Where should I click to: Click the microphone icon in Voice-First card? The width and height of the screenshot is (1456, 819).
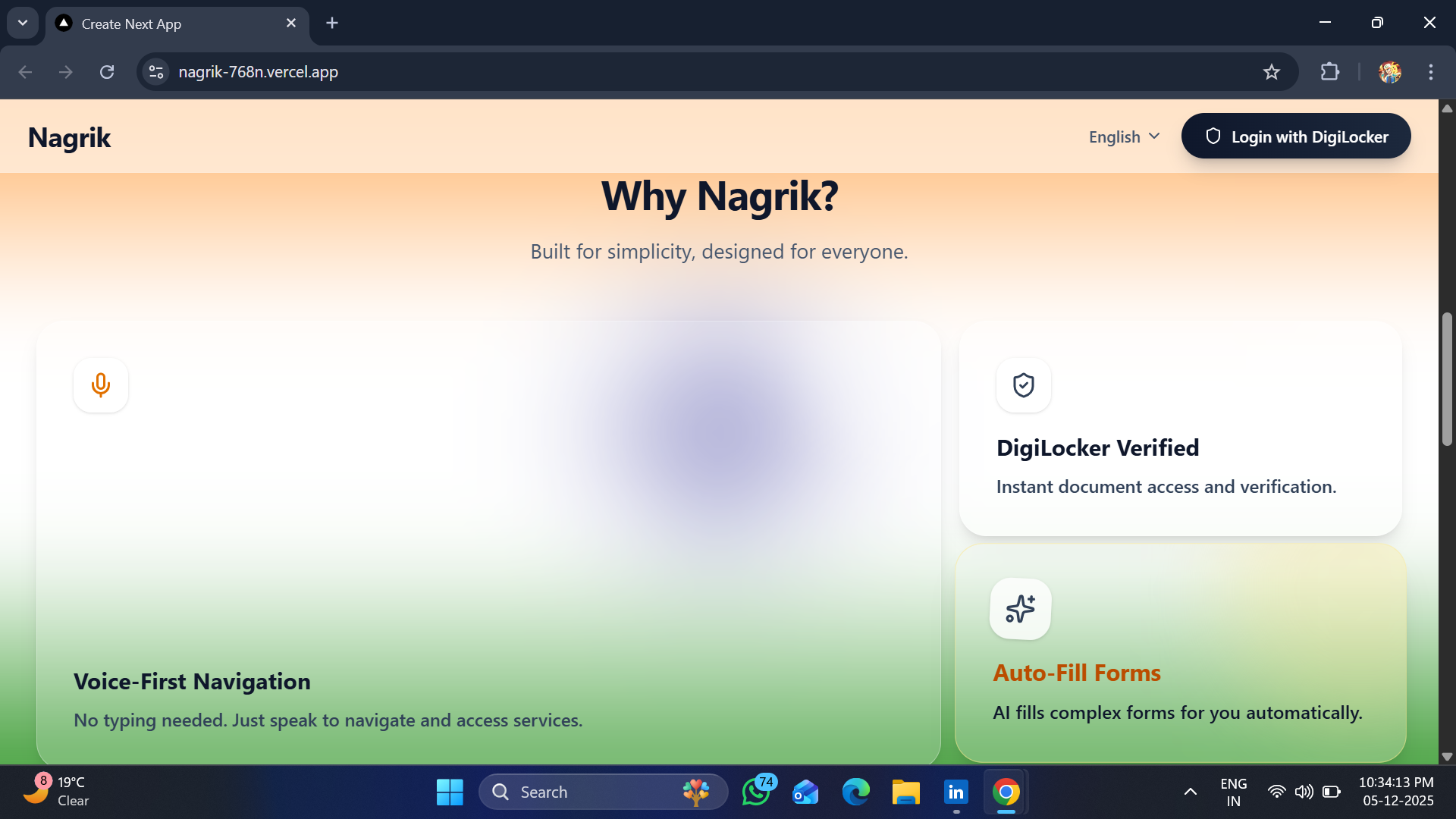pos(101,385)
